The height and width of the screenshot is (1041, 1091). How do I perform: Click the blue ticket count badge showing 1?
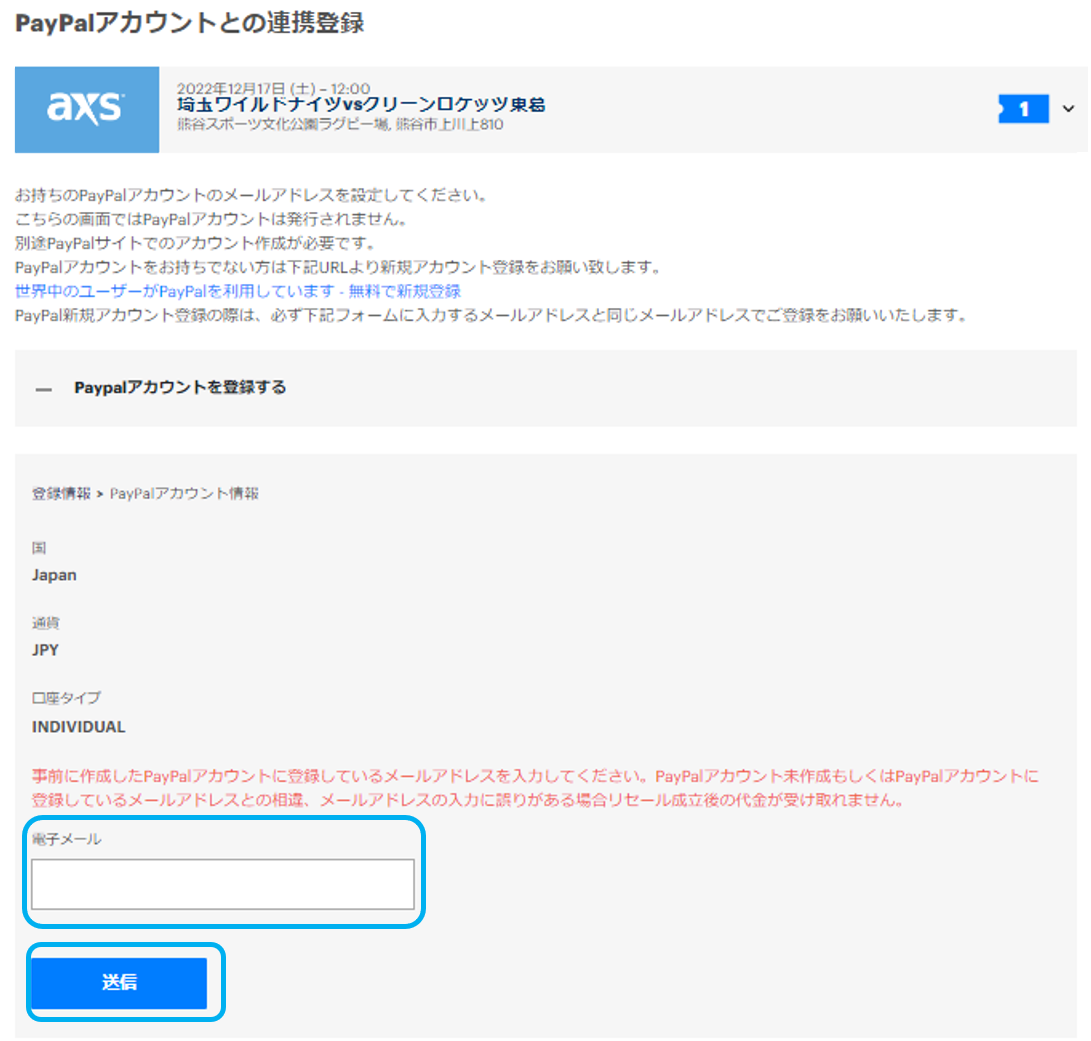click(1023, 109)
